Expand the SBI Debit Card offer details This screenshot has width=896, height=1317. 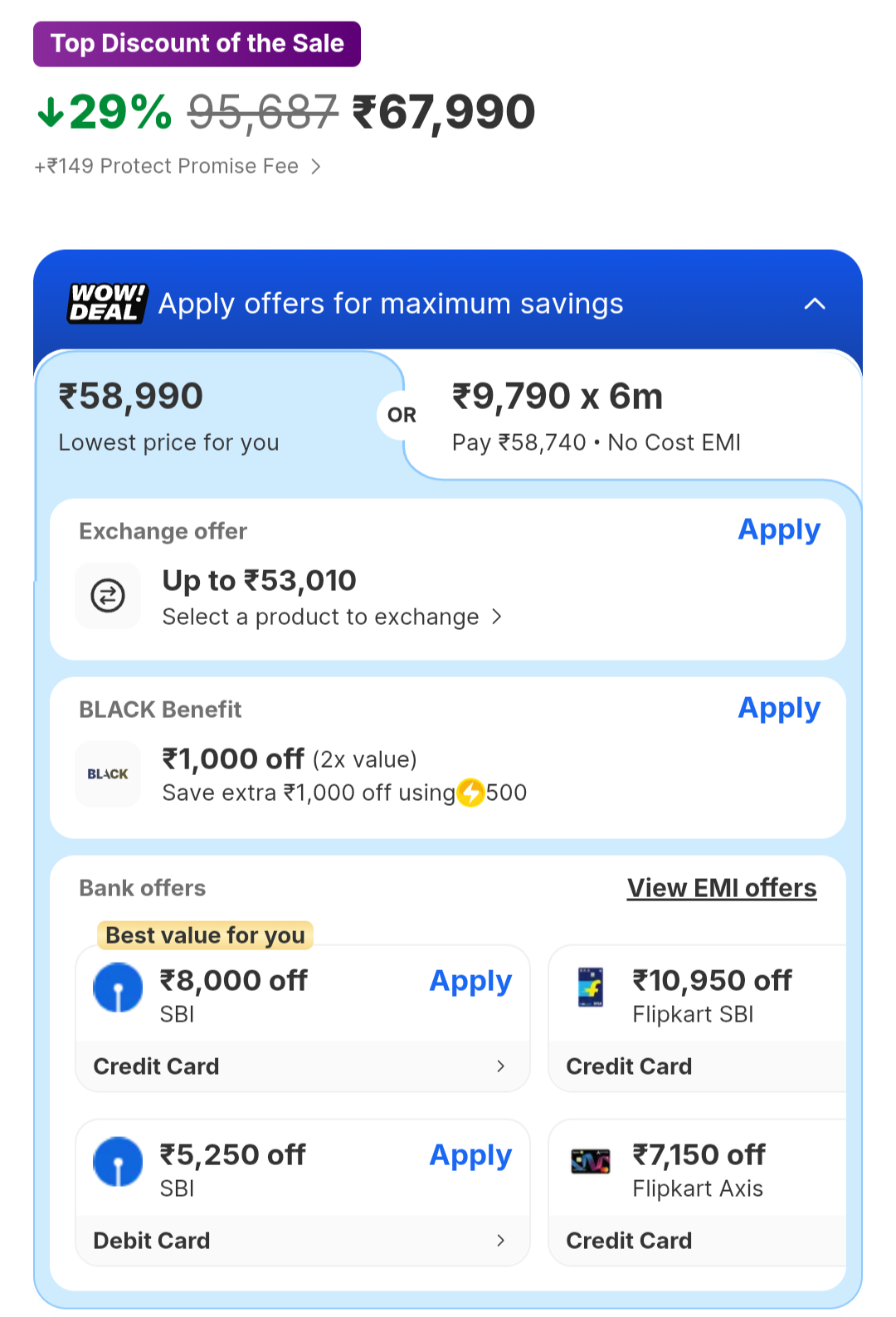[500, 1241]
